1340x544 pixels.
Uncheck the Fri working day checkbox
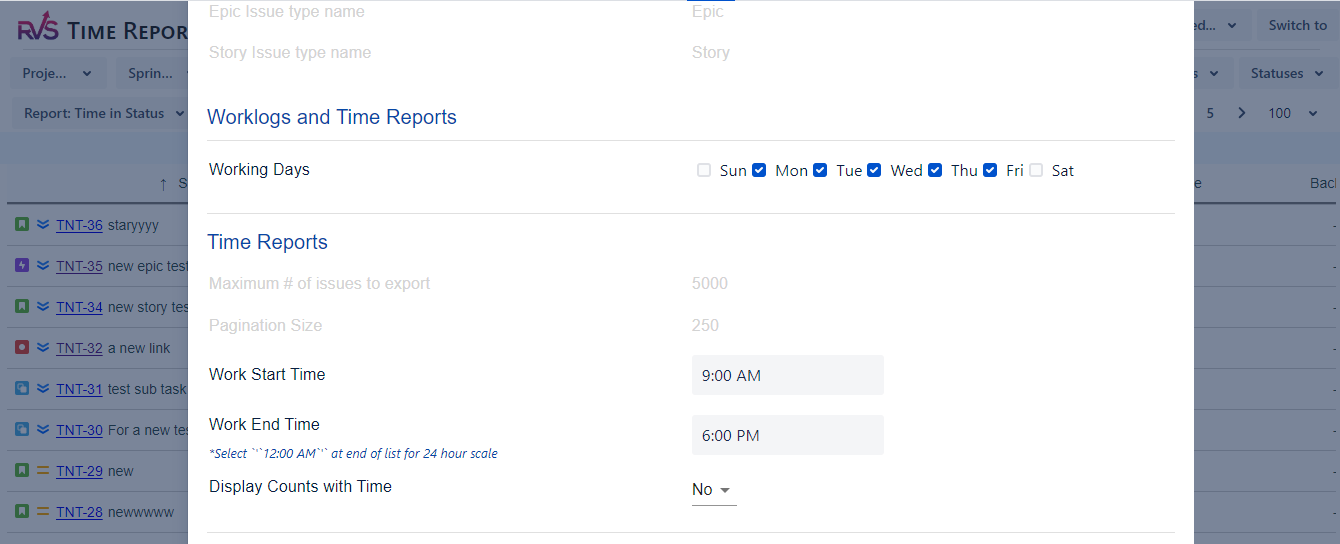990,170
